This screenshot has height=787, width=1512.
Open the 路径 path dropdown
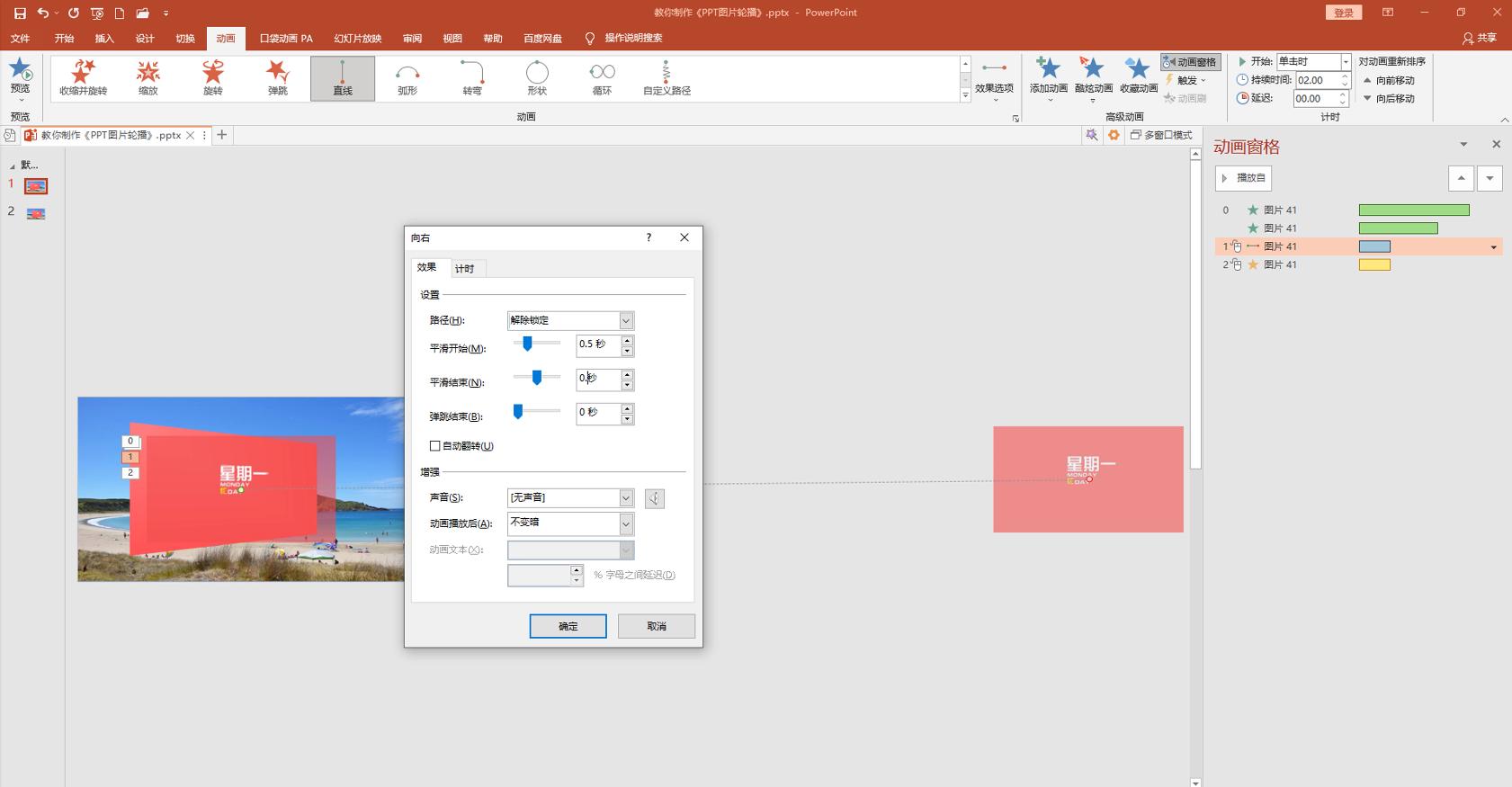626,321
